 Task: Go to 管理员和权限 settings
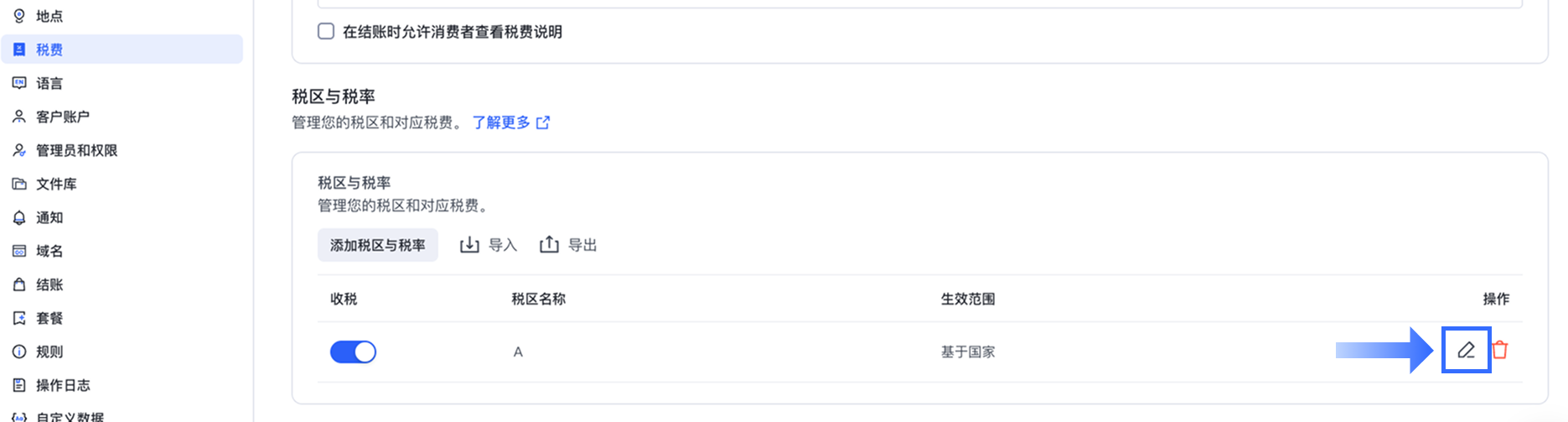click(76, 150)
